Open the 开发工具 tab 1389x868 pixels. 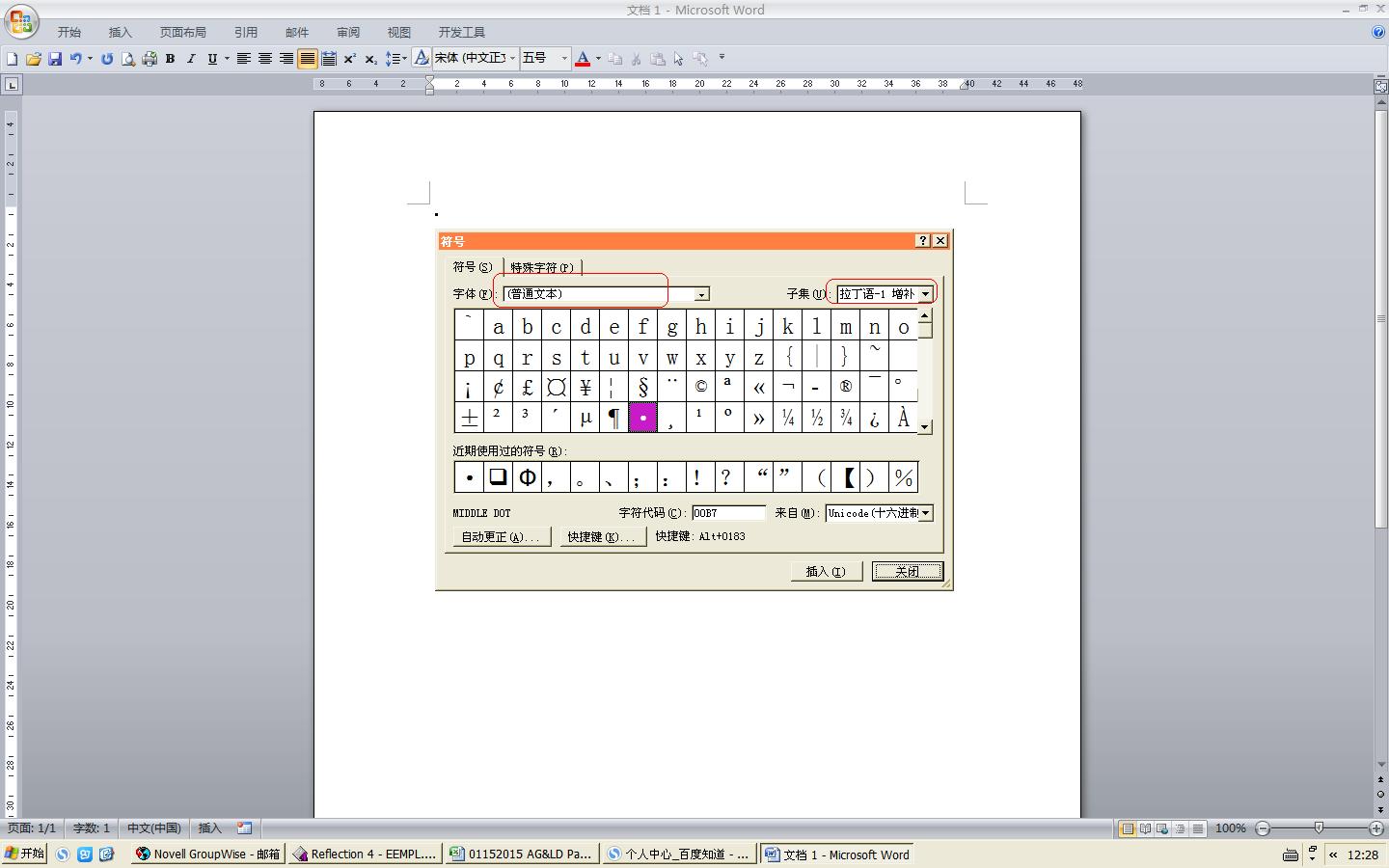click(x=462, y=32)
